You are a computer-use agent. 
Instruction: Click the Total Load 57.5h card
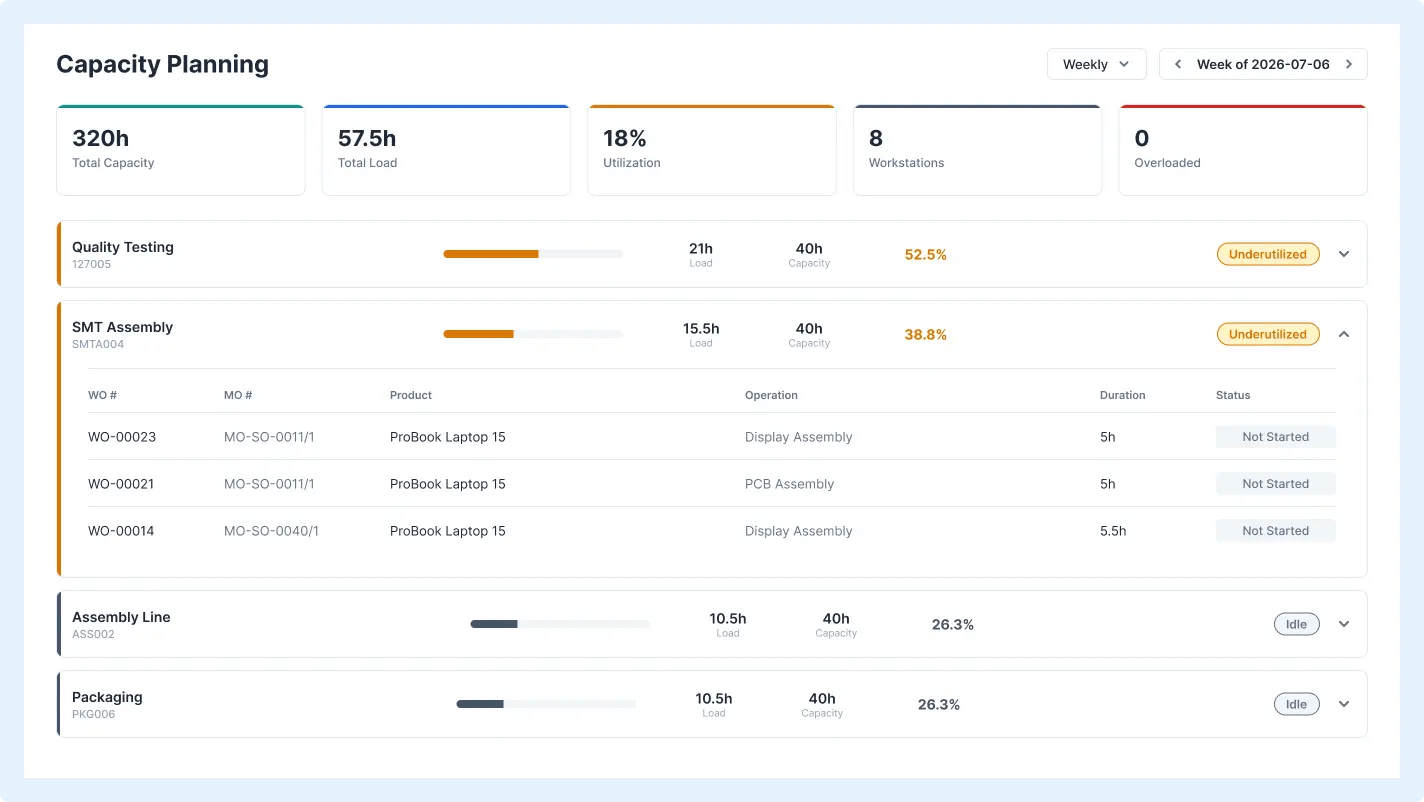click(x=446, y=150)
